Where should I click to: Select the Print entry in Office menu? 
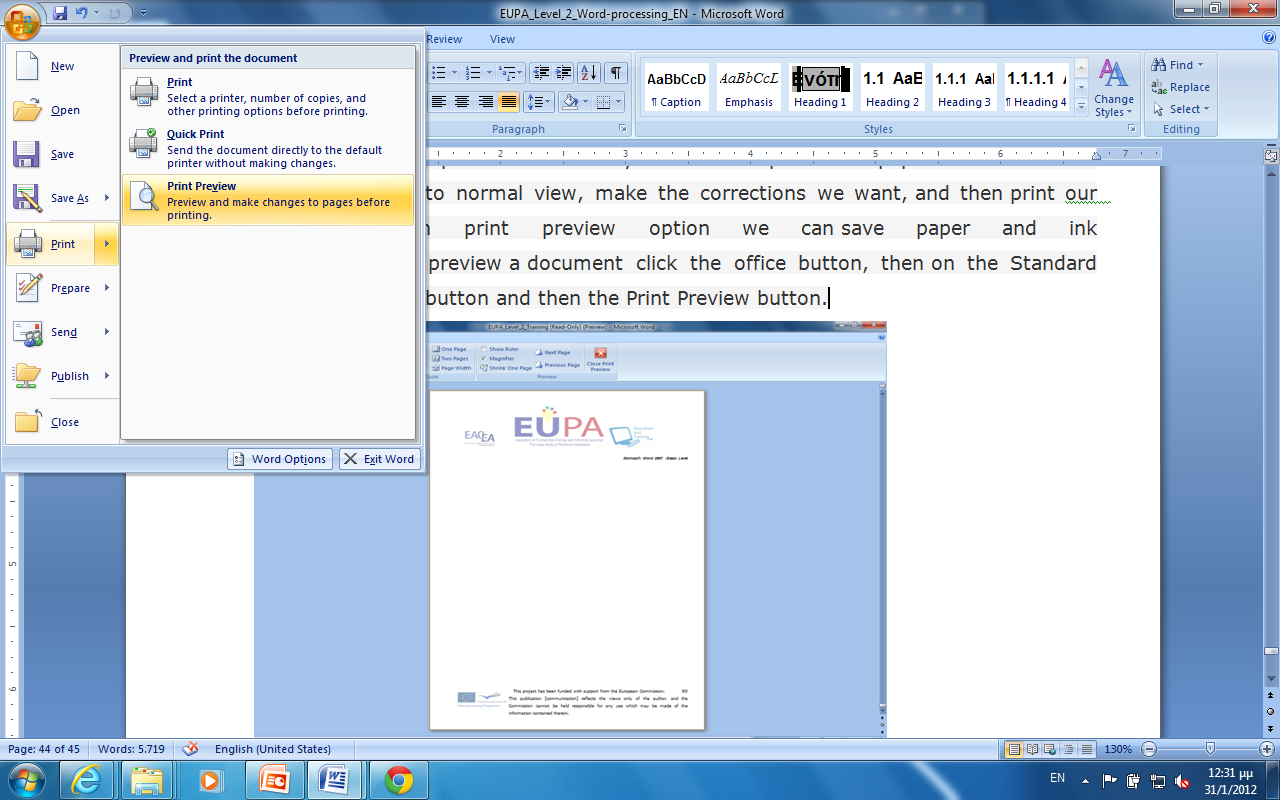51,244
